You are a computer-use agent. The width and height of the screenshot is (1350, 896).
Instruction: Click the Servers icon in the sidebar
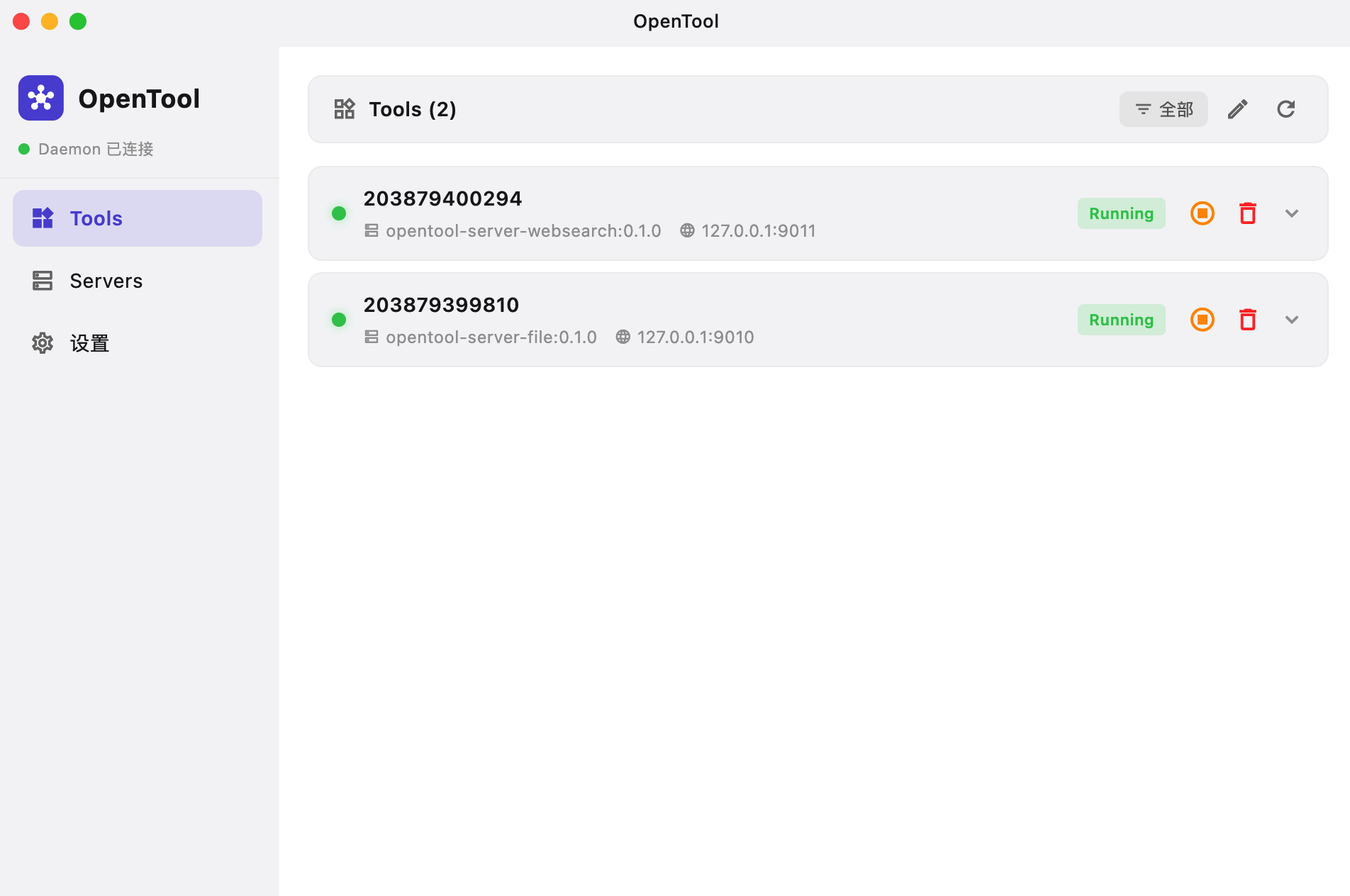(x=43, y=281)
